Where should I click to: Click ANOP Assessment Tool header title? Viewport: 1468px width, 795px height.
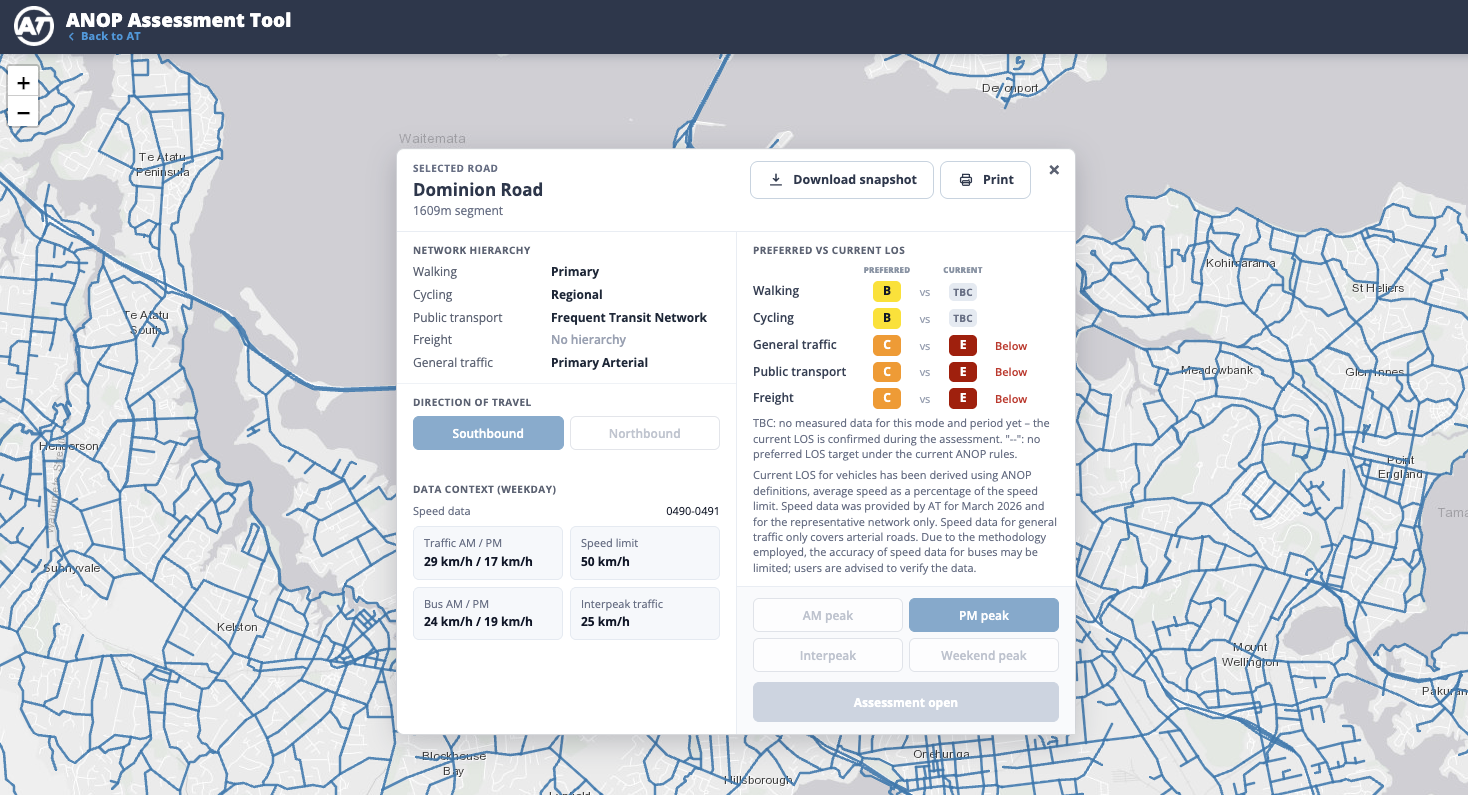[179, 19]
